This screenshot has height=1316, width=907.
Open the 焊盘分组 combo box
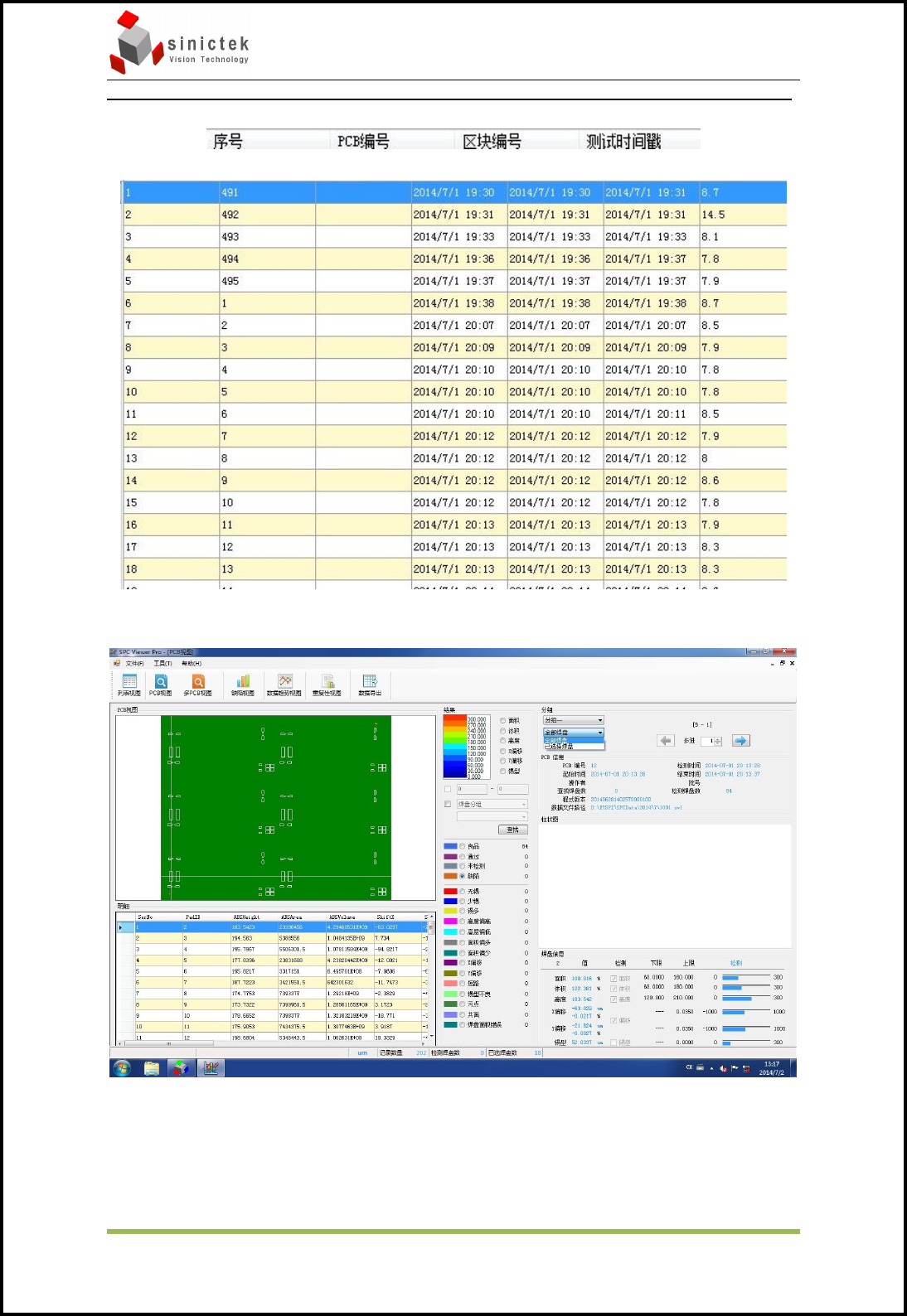[x=492, y=804]
